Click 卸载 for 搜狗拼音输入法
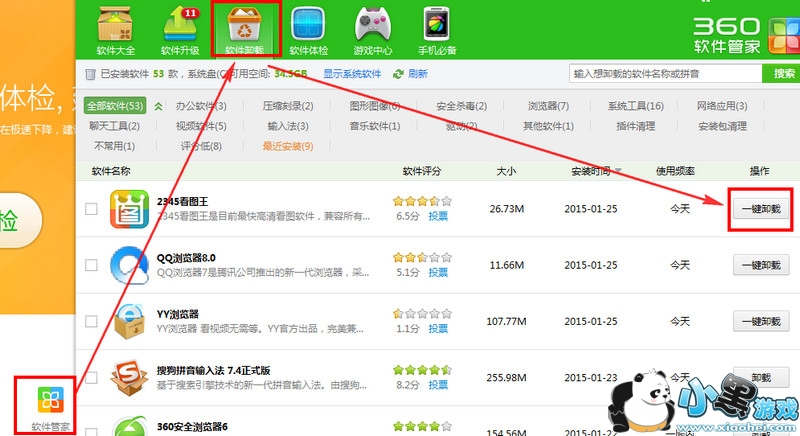800x436 pixels. [761, 377]
